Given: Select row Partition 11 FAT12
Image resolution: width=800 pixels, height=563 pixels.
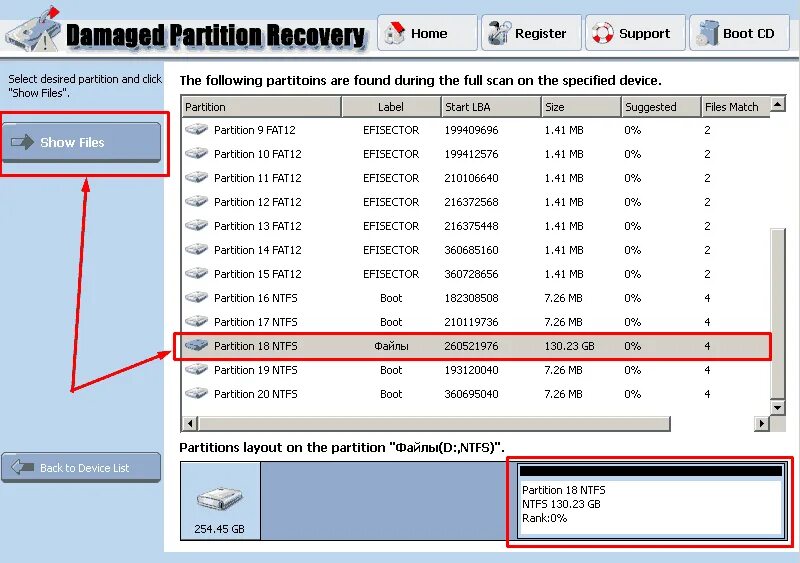Looking at the screenshot, I should [476, 178].
